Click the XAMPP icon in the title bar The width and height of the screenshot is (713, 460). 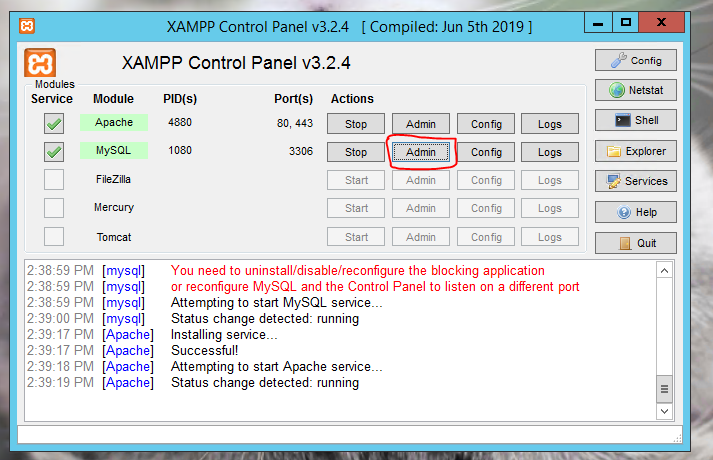[x=27, y=26]
